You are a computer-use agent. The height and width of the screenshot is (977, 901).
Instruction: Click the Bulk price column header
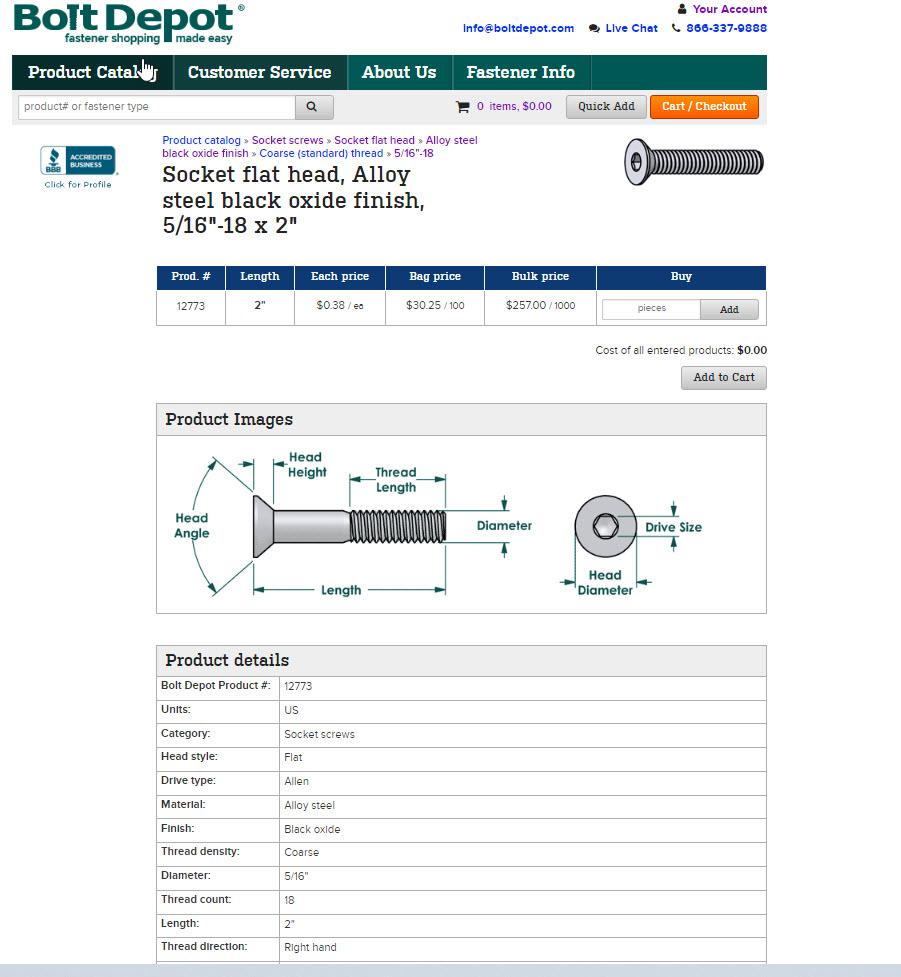click(540, 277)
